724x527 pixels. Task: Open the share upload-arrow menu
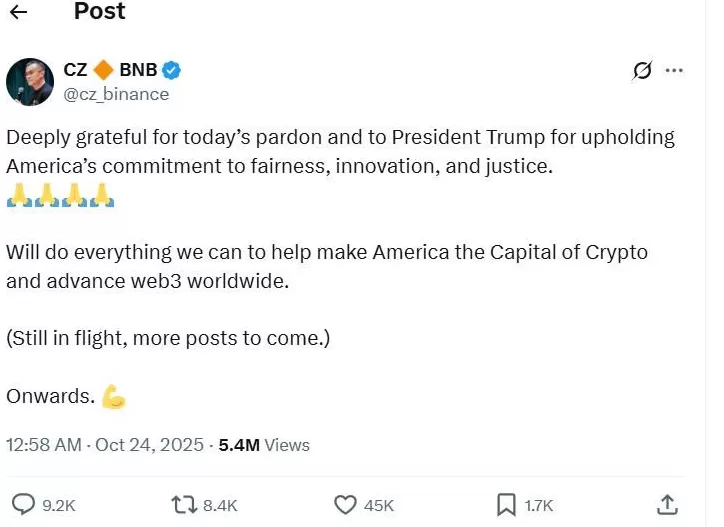668,504
